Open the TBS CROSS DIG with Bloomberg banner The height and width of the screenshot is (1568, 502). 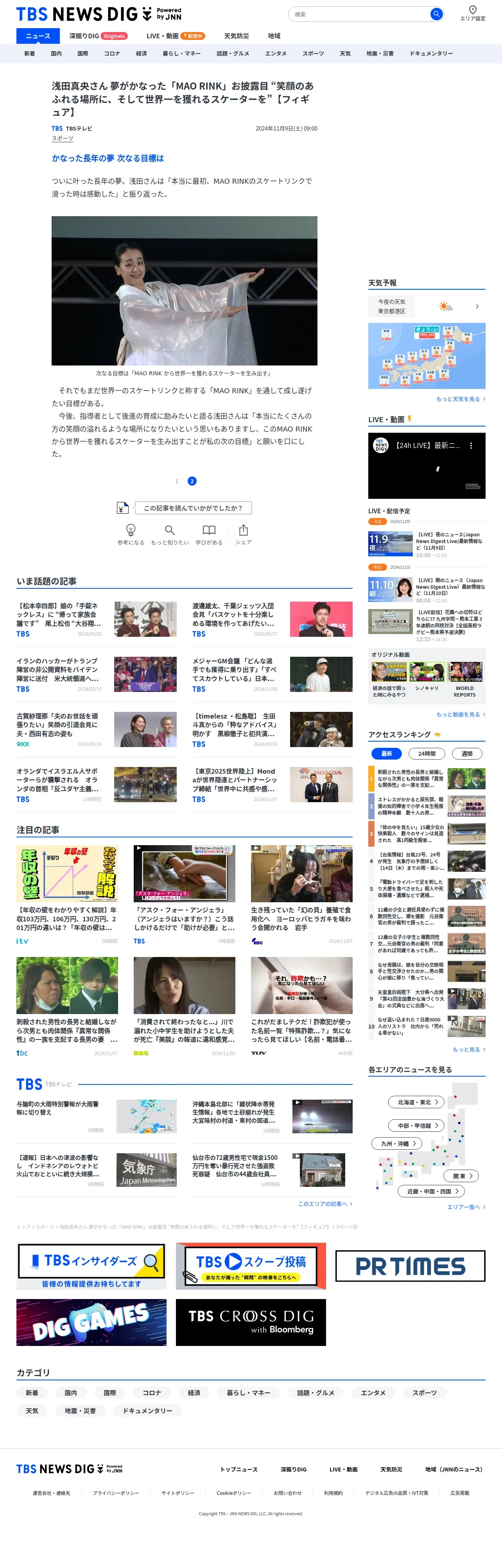251,1322
